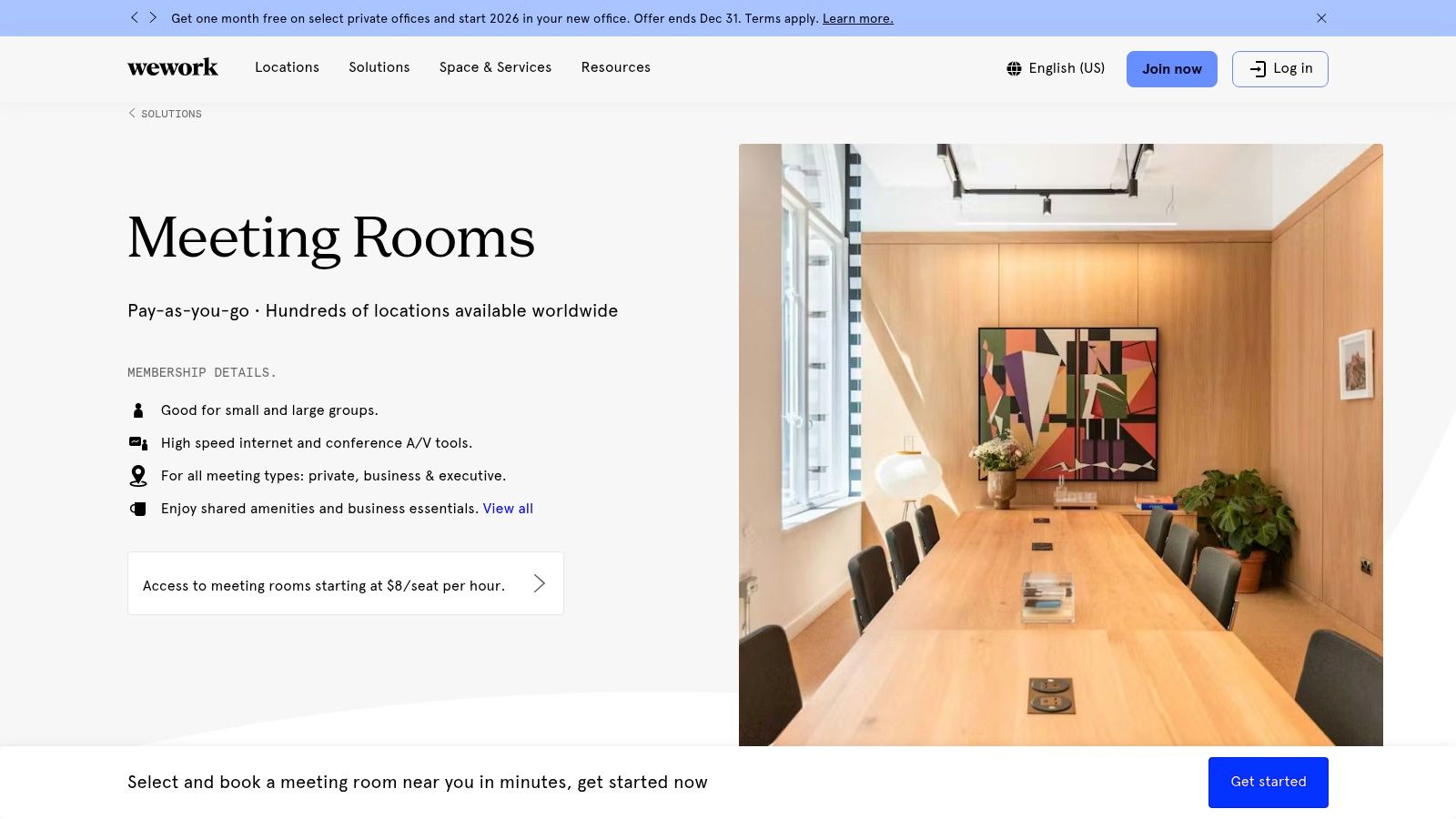
Task: Click the location pin icon for meeting types
Action: click(137, 476)
